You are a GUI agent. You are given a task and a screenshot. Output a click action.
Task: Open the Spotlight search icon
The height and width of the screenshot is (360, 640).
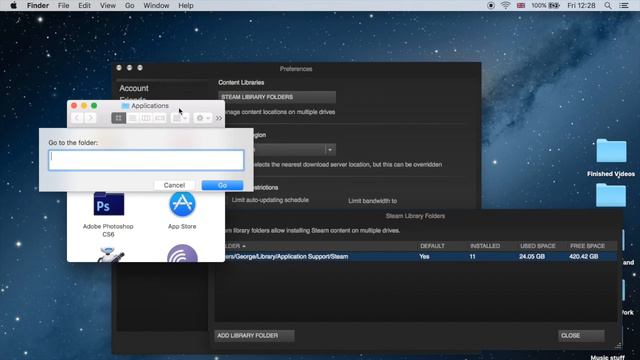click(x=608, y=6)
